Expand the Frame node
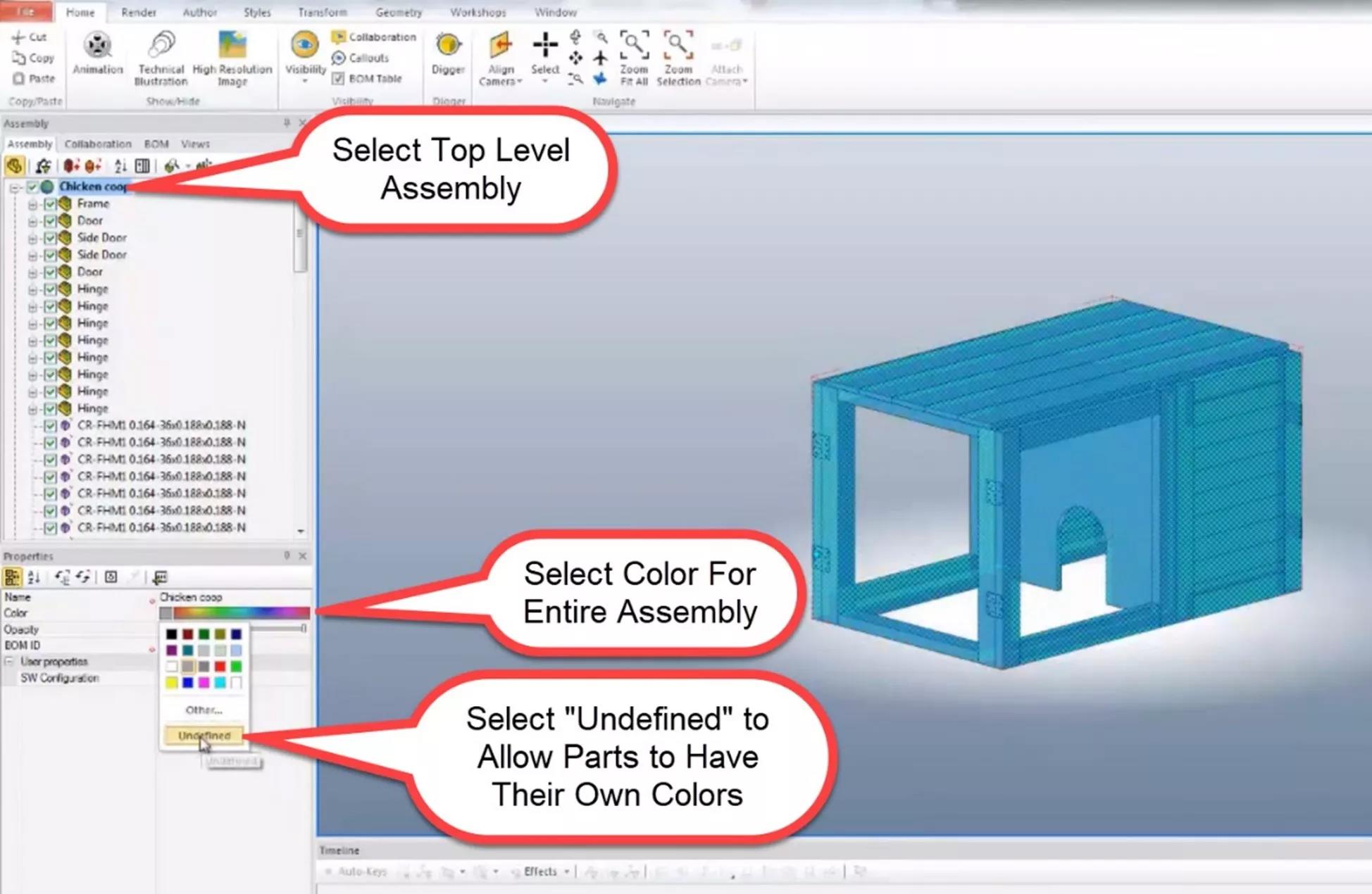The height and width of the screenshot is (894, 1372). click(32, 204)
